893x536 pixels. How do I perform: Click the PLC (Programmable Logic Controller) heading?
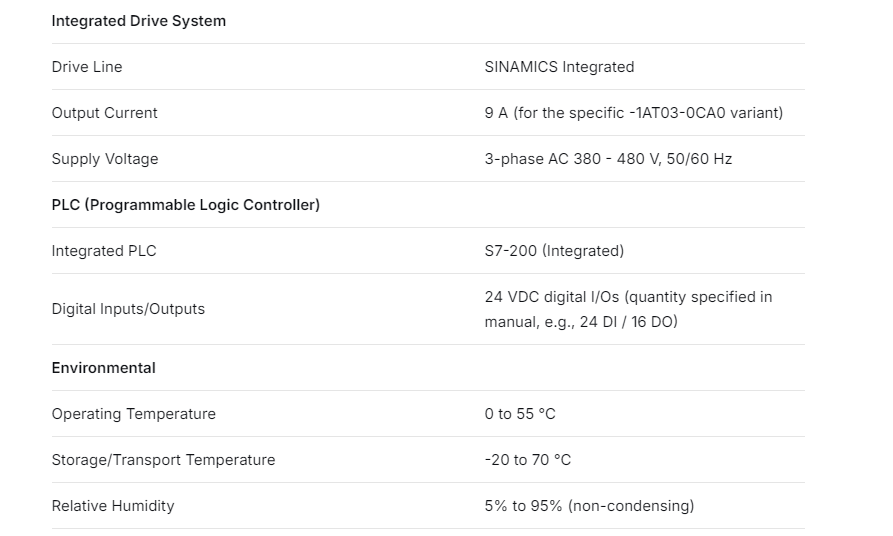click(186, 205)
